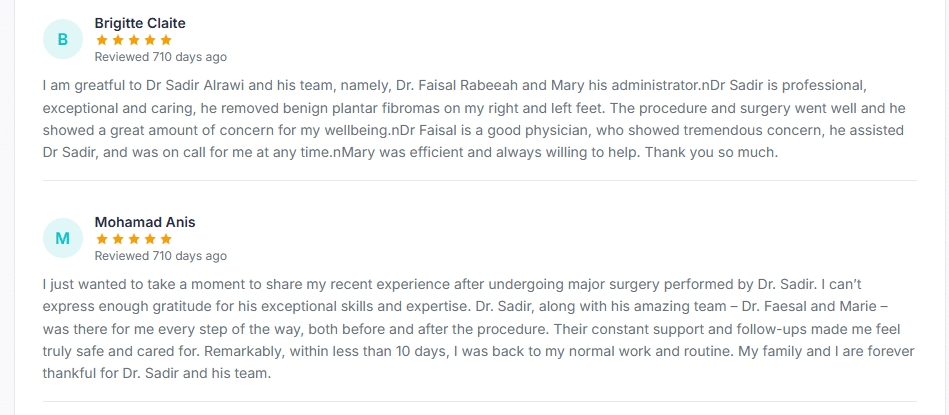Screen dimensions: 949x415
Task: Click "Reviewed 710 days ago" under Mohamad Anis
Action: point(160,256)
